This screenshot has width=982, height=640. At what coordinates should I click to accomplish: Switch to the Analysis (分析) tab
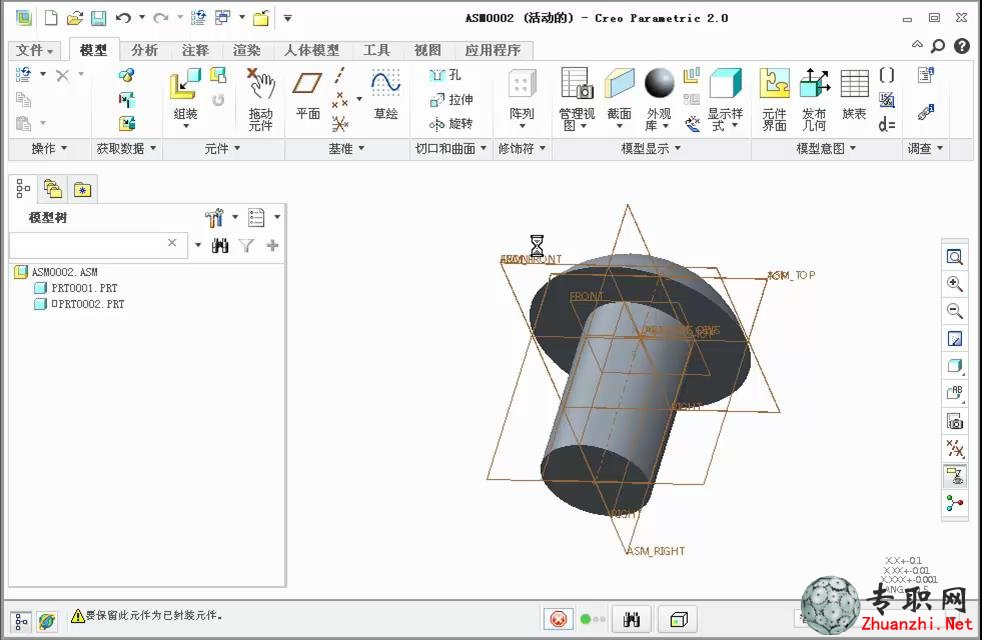(144, 50)
